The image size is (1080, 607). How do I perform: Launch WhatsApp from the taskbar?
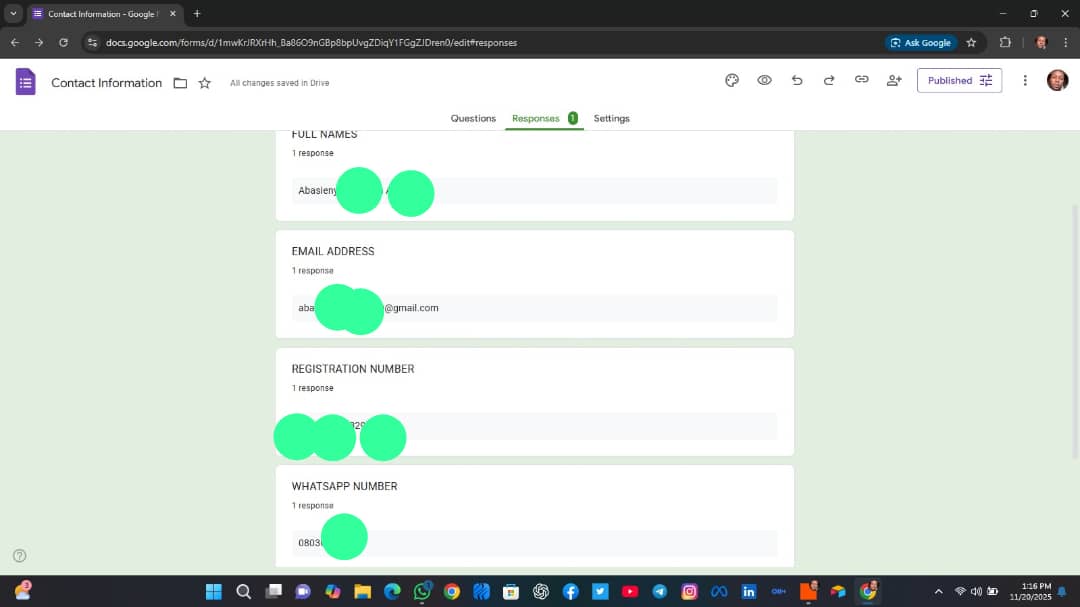(x=422, y=591)
